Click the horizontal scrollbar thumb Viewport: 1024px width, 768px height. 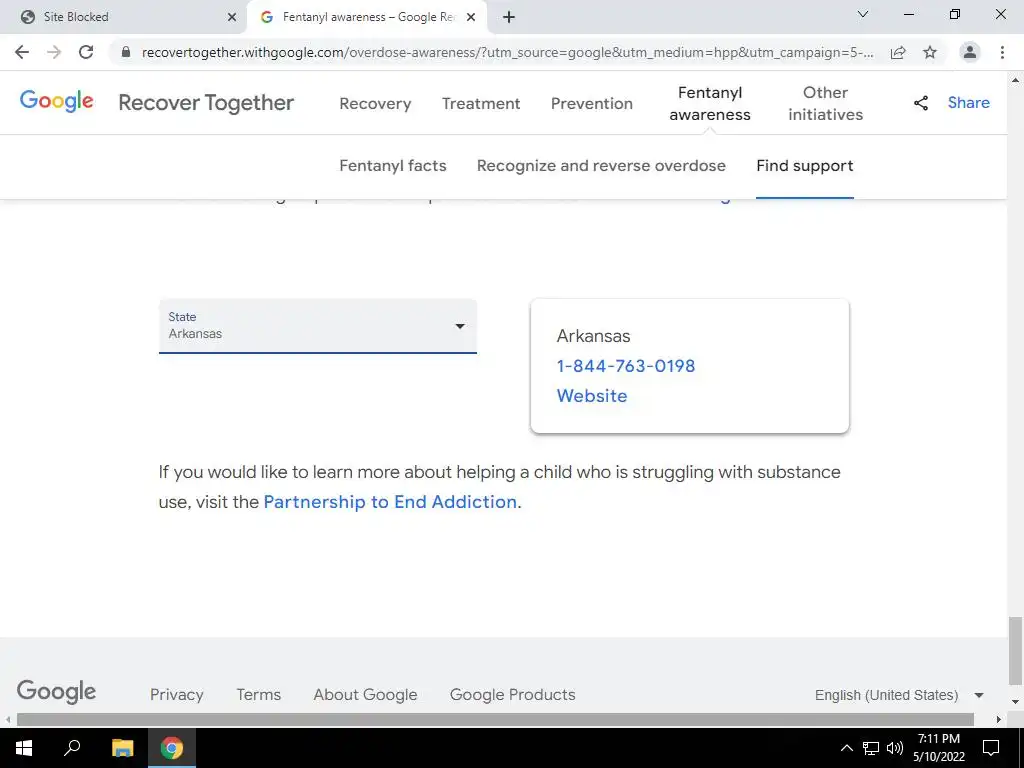(495, 720)
